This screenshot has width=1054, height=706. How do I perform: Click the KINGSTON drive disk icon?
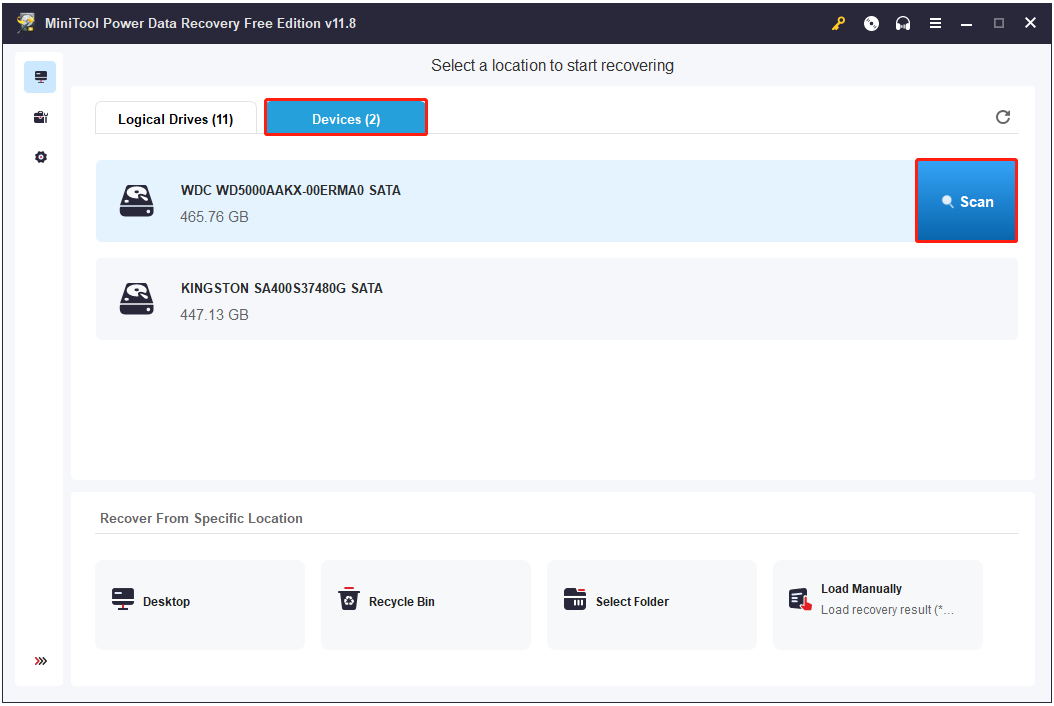136,299
